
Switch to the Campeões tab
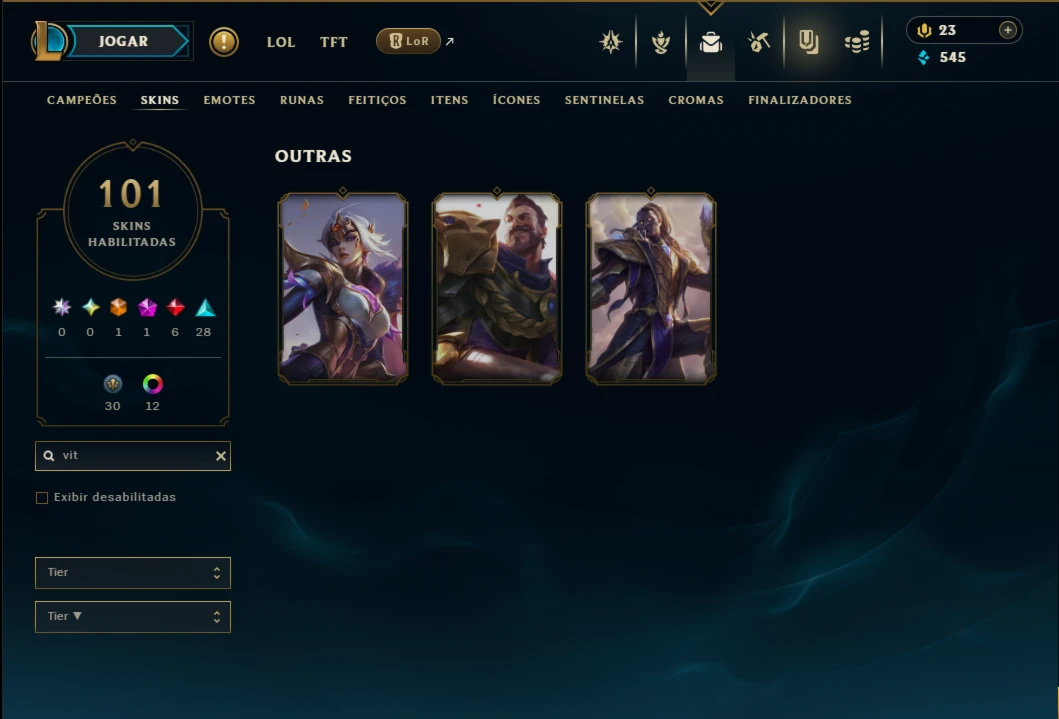82,100
